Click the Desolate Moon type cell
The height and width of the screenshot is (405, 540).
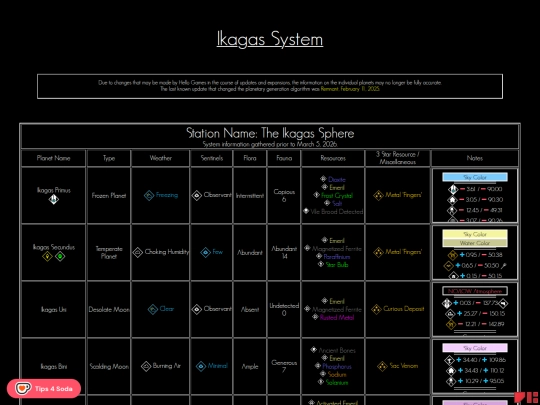[x=109, y=309]
